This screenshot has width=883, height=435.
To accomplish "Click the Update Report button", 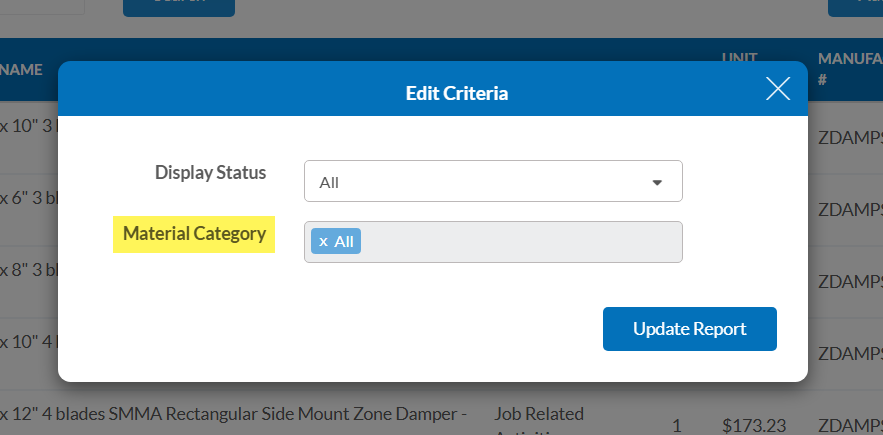I will click(690, 329).
